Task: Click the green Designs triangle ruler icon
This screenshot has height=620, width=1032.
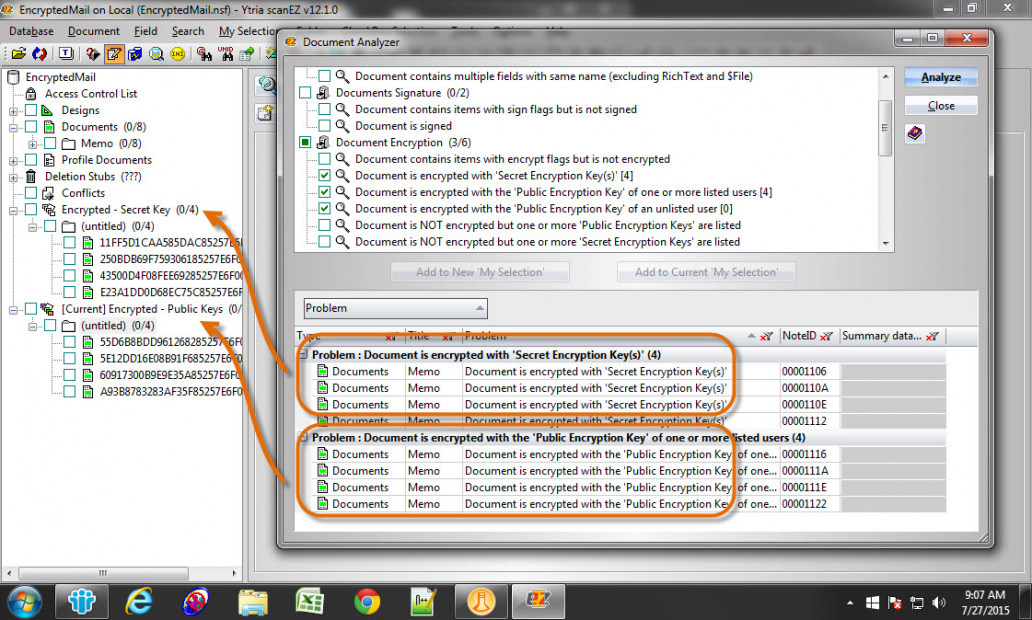Action: tap(47, 110)
